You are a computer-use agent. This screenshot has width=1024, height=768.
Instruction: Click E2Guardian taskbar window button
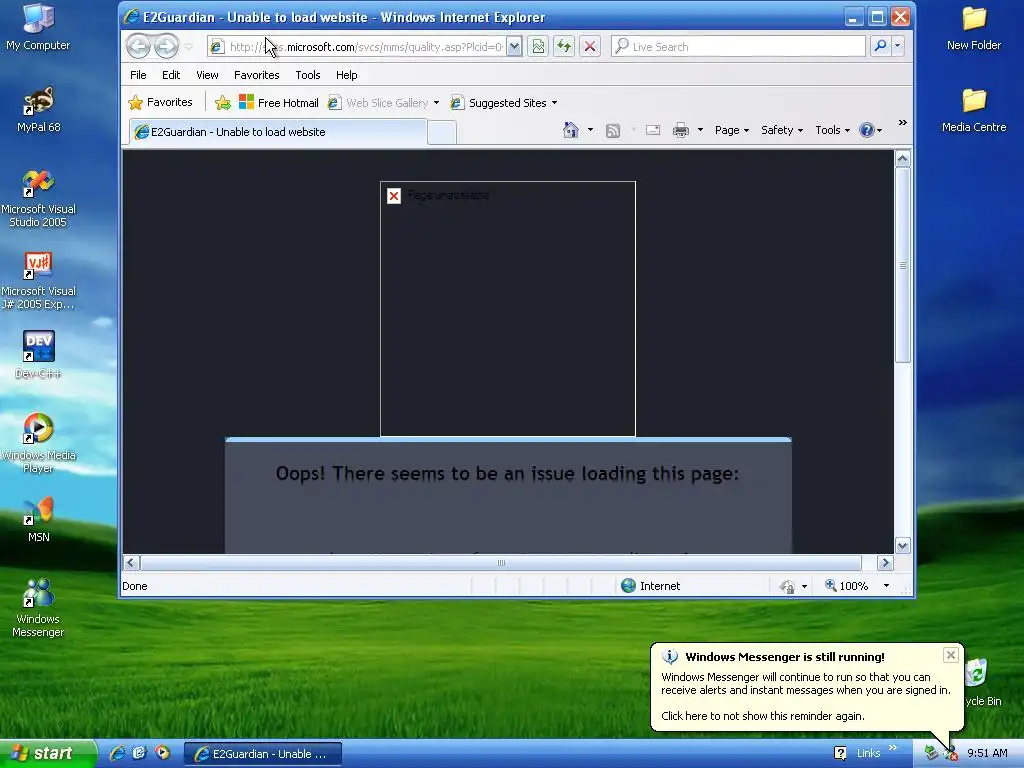tap(263, 754)
